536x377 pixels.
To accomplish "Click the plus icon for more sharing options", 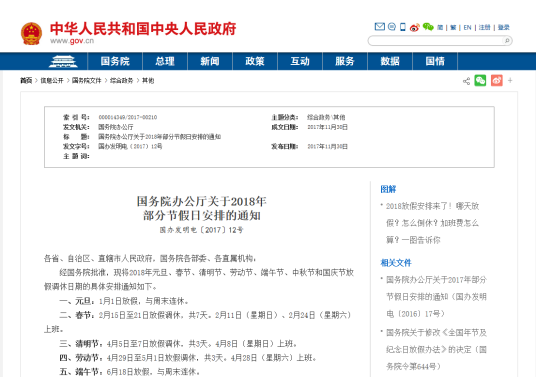I will tap(510, 81).
